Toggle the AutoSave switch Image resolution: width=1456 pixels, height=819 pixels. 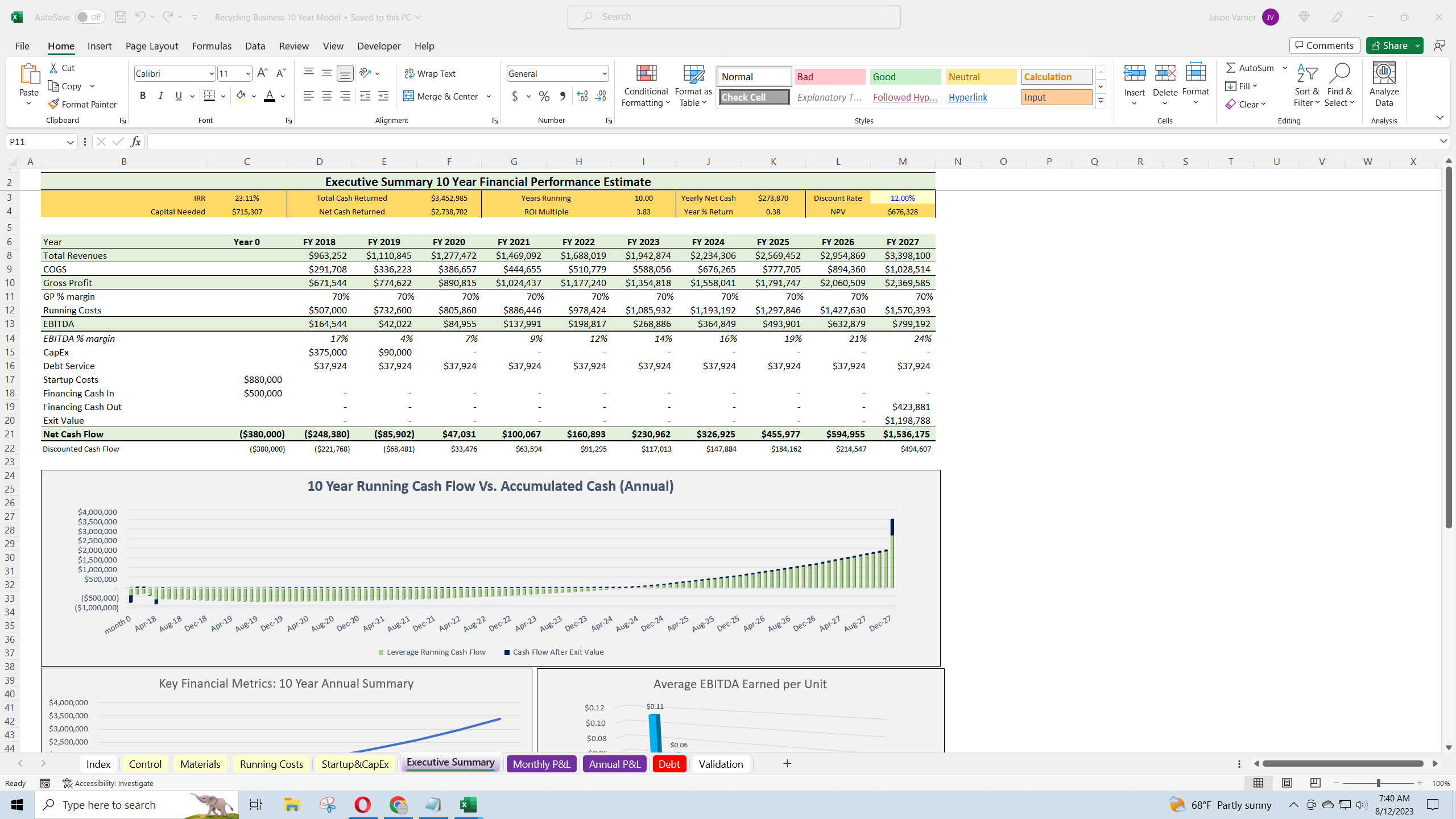[x=90, y=17]
